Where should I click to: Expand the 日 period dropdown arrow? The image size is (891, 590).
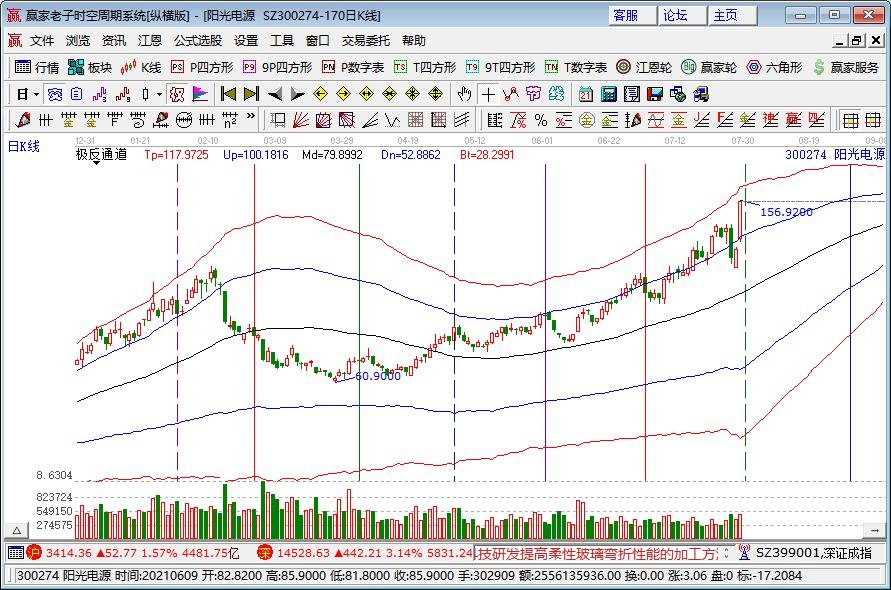[36, 94]
